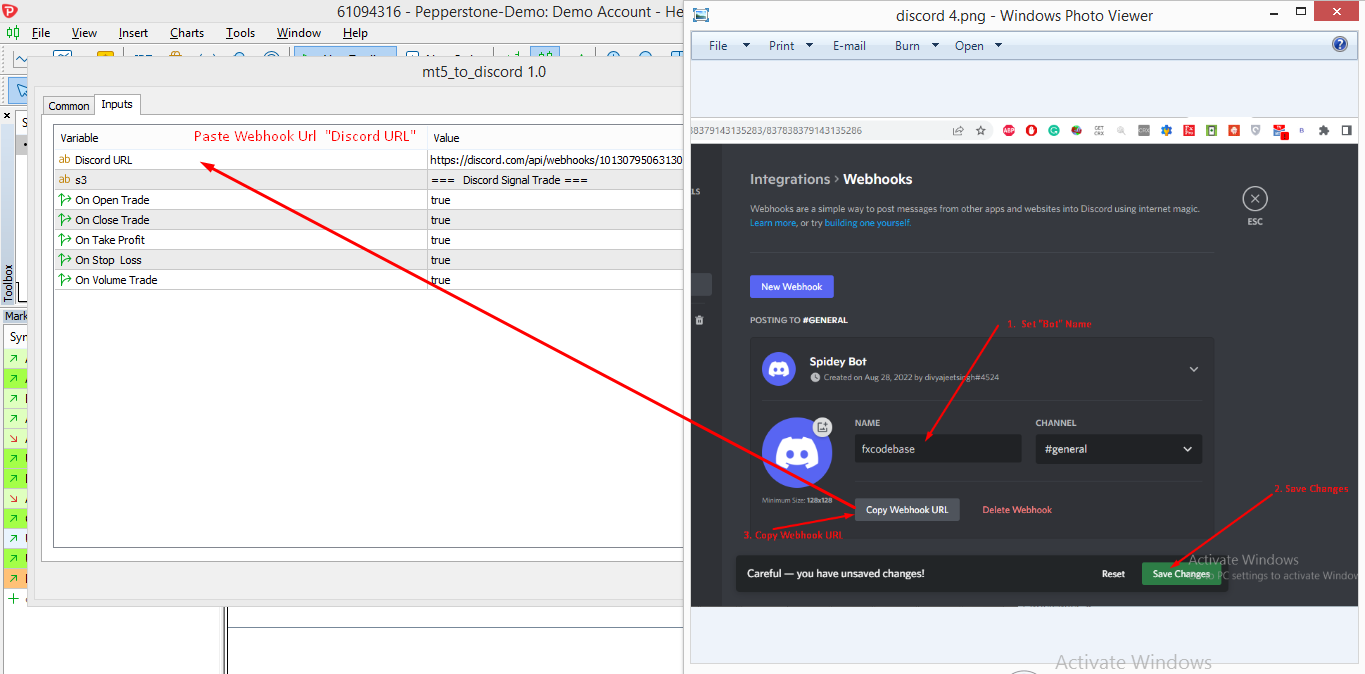Click the Pepperstone logo in the title bar
Screen dimensions: 1365x674
10,11
